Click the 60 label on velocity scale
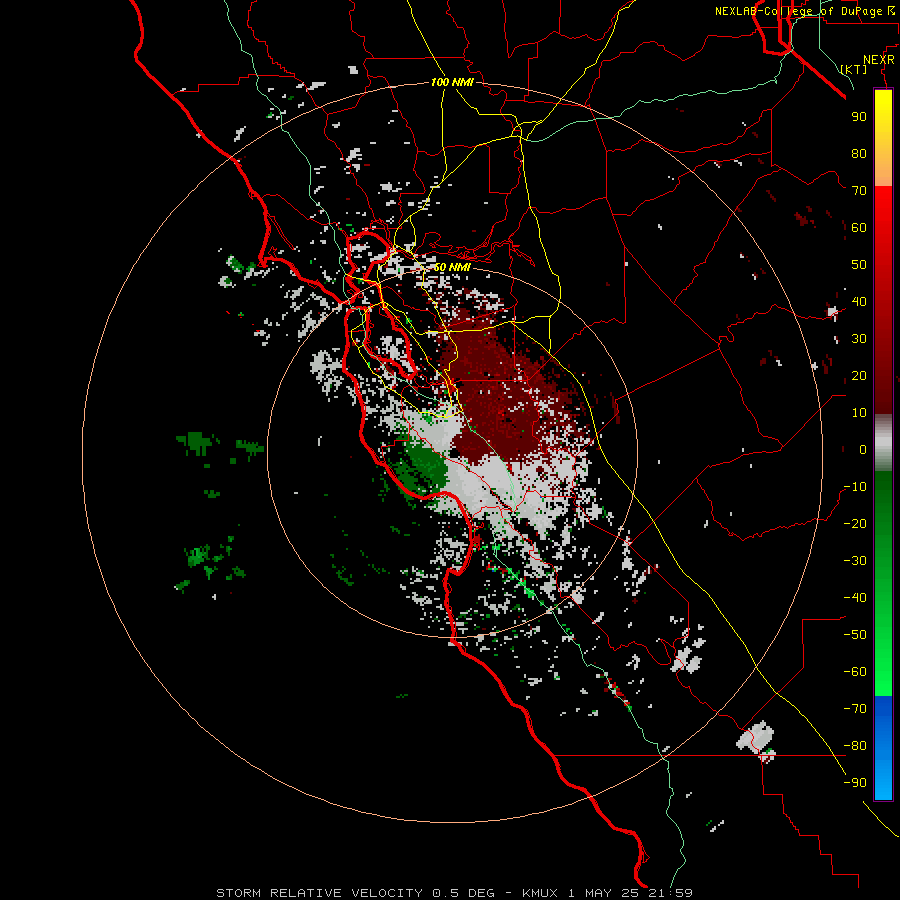This screenshot has width=900, height=900. [859, 227]
